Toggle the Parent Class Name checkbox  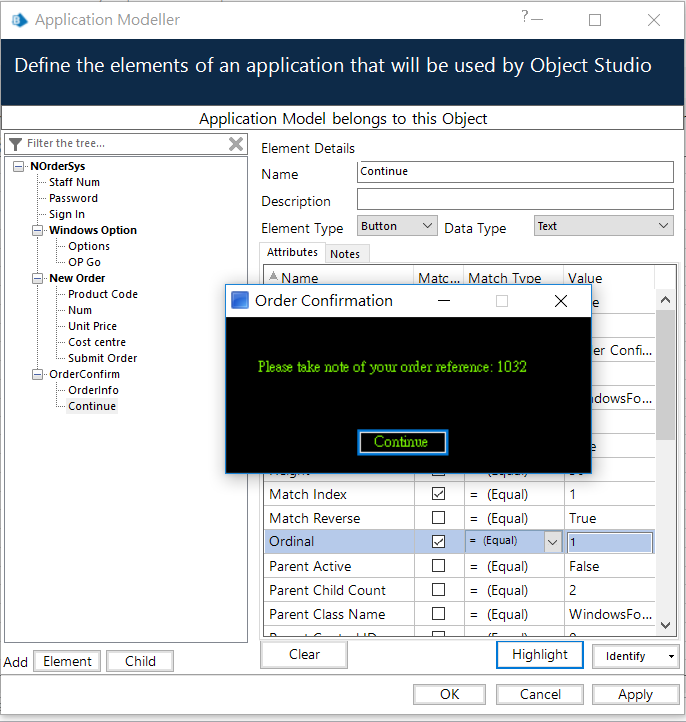[x=438, y=613]
